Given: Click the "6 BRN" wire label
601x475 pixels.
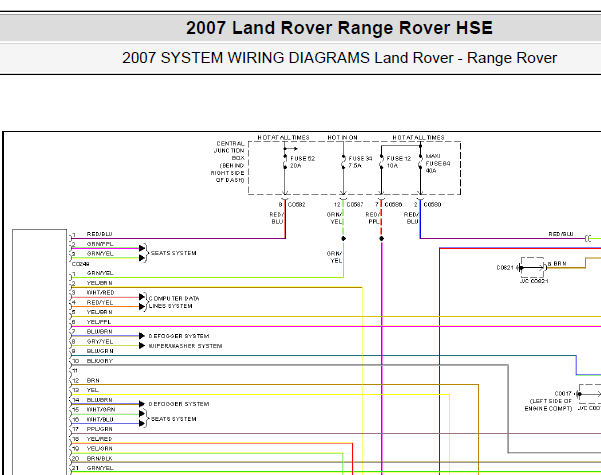Looking at the screenshot, I should (557, 264).
